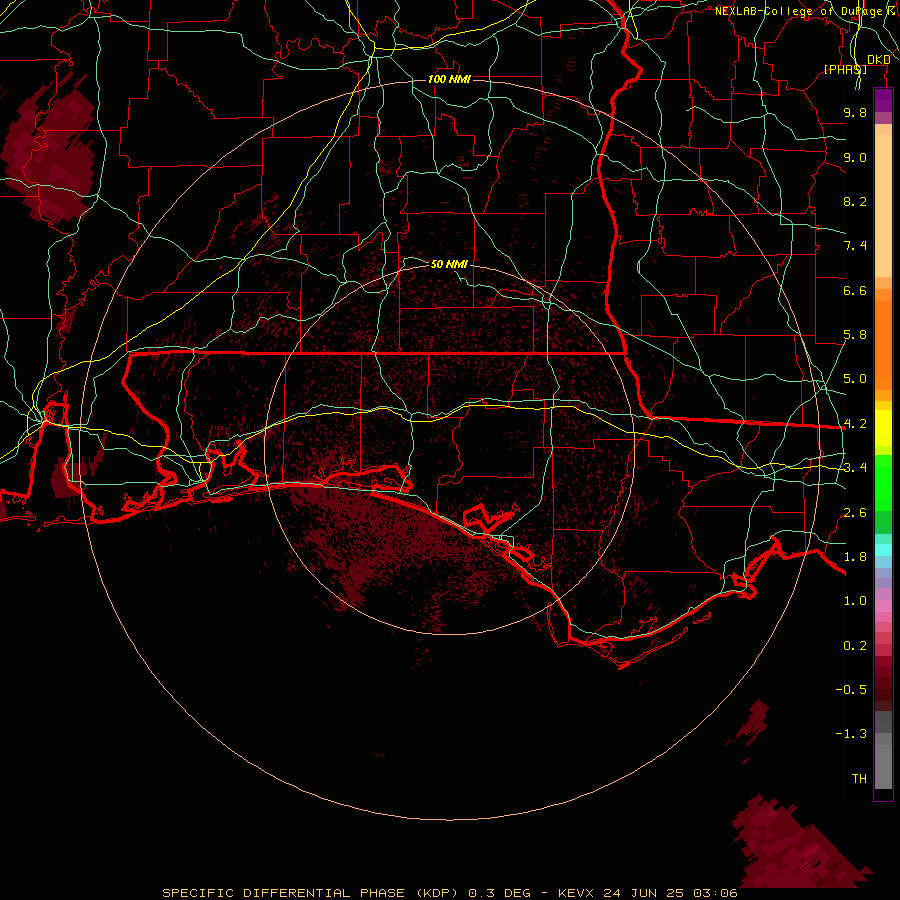
Task: Select the 5.0 color scale value
Action: point(855,379)
